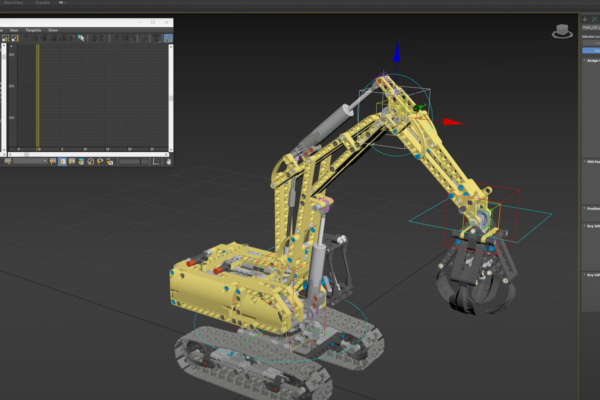Click the zoom-selected-object icon in bottom toolbar
The width and height of the screenshot is (600, 400).
pyautogui.click(x=7, y=162)
